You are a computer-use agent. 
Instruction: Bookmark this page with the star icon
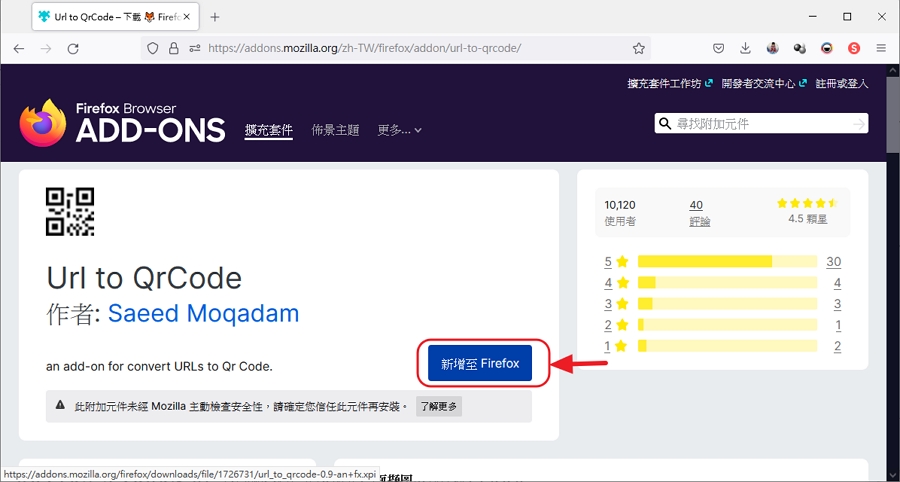coord(639,49)
